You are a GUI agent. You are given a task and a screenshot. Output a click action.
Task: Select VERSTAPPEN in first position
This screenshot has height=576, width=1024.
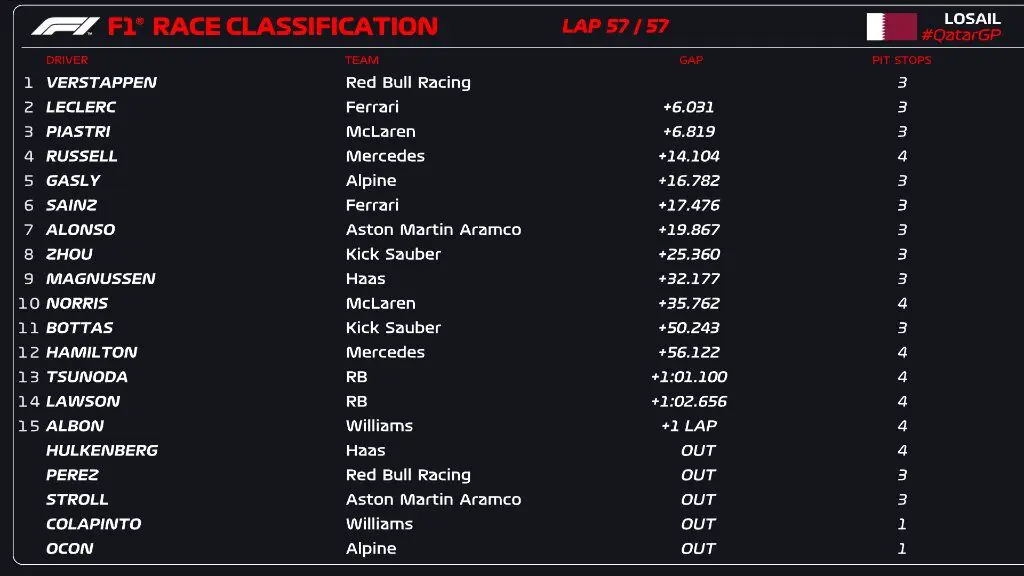(101, 83)
